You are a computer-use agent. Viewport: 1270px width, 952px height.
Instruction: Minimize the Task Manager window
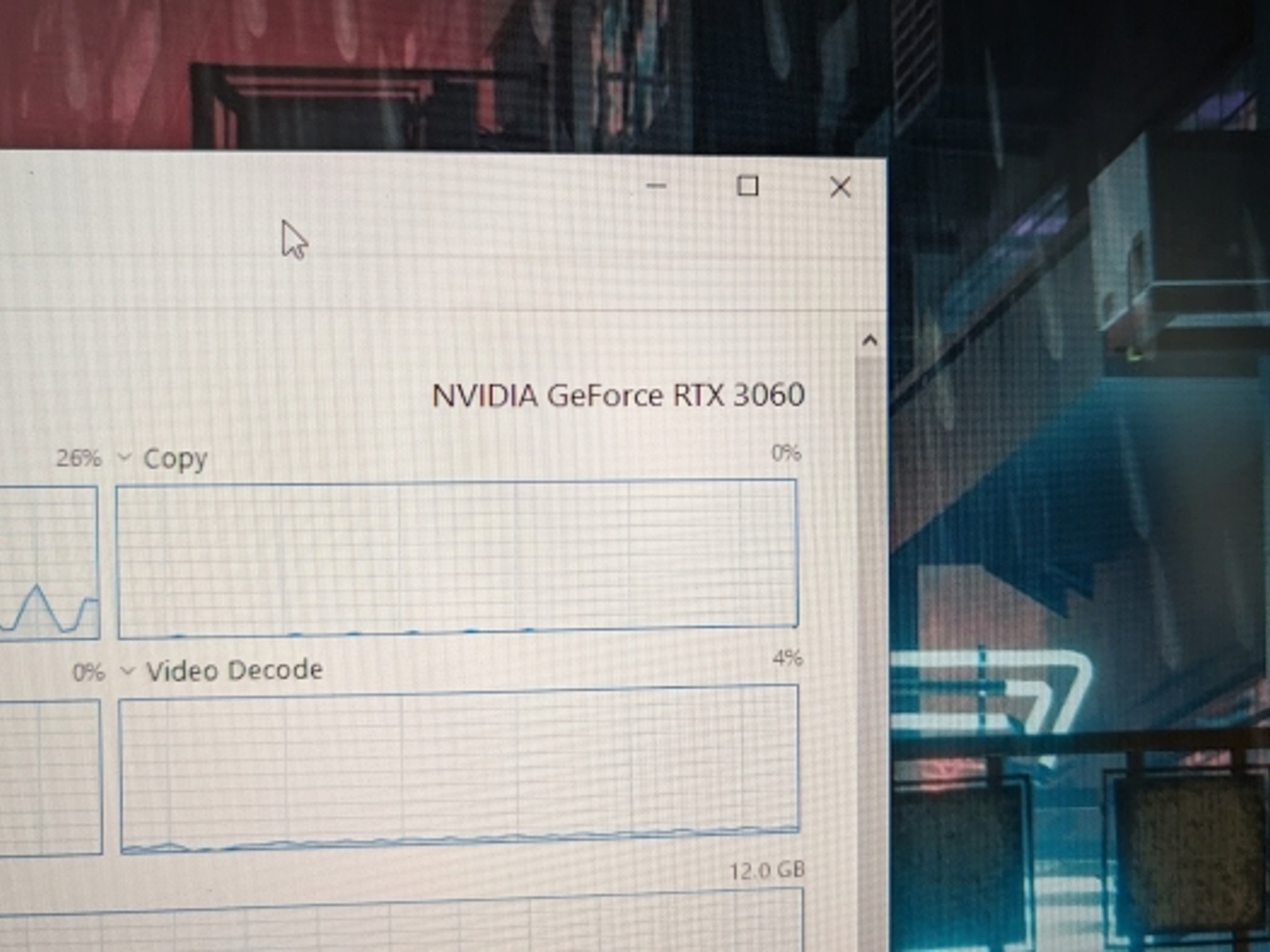(656, 185)
